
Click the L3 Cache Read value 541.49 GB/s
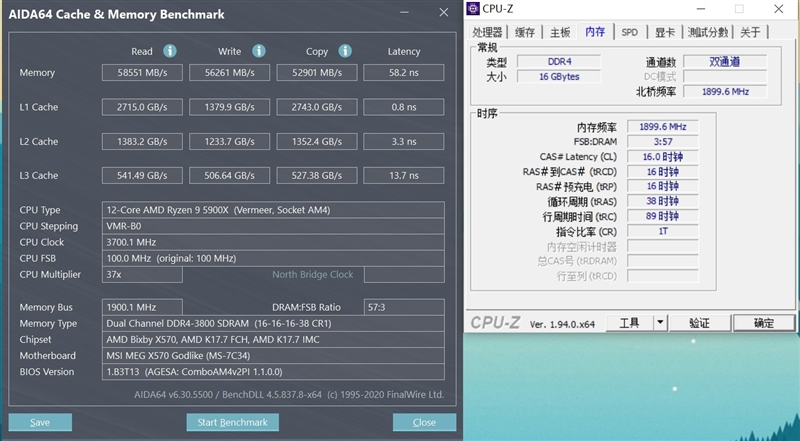(142, 176)
